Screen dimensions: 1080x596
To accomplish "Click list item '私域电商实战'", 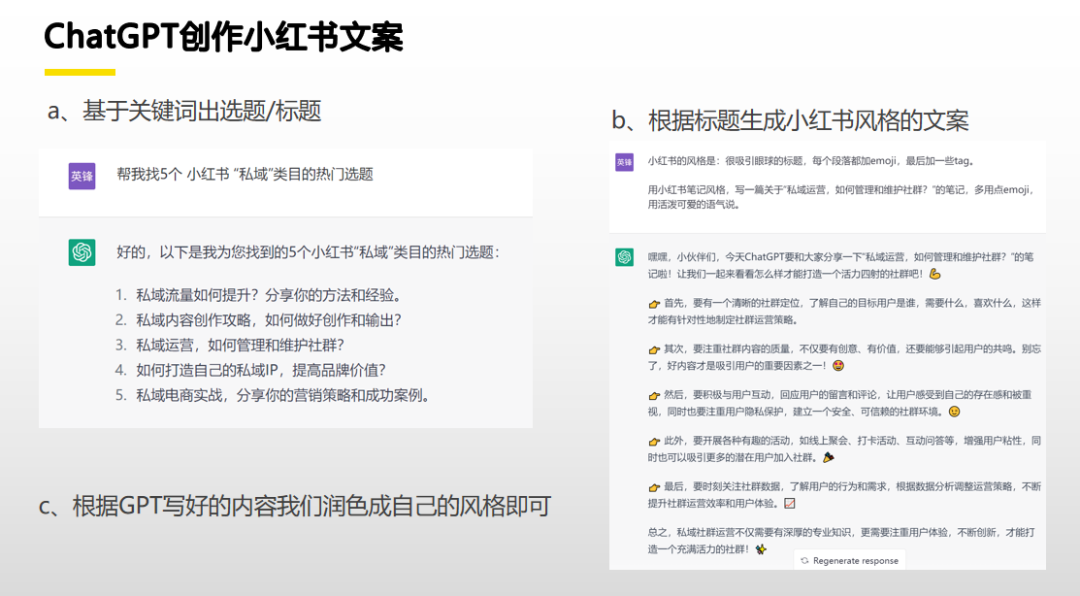I will pos(284,395).
